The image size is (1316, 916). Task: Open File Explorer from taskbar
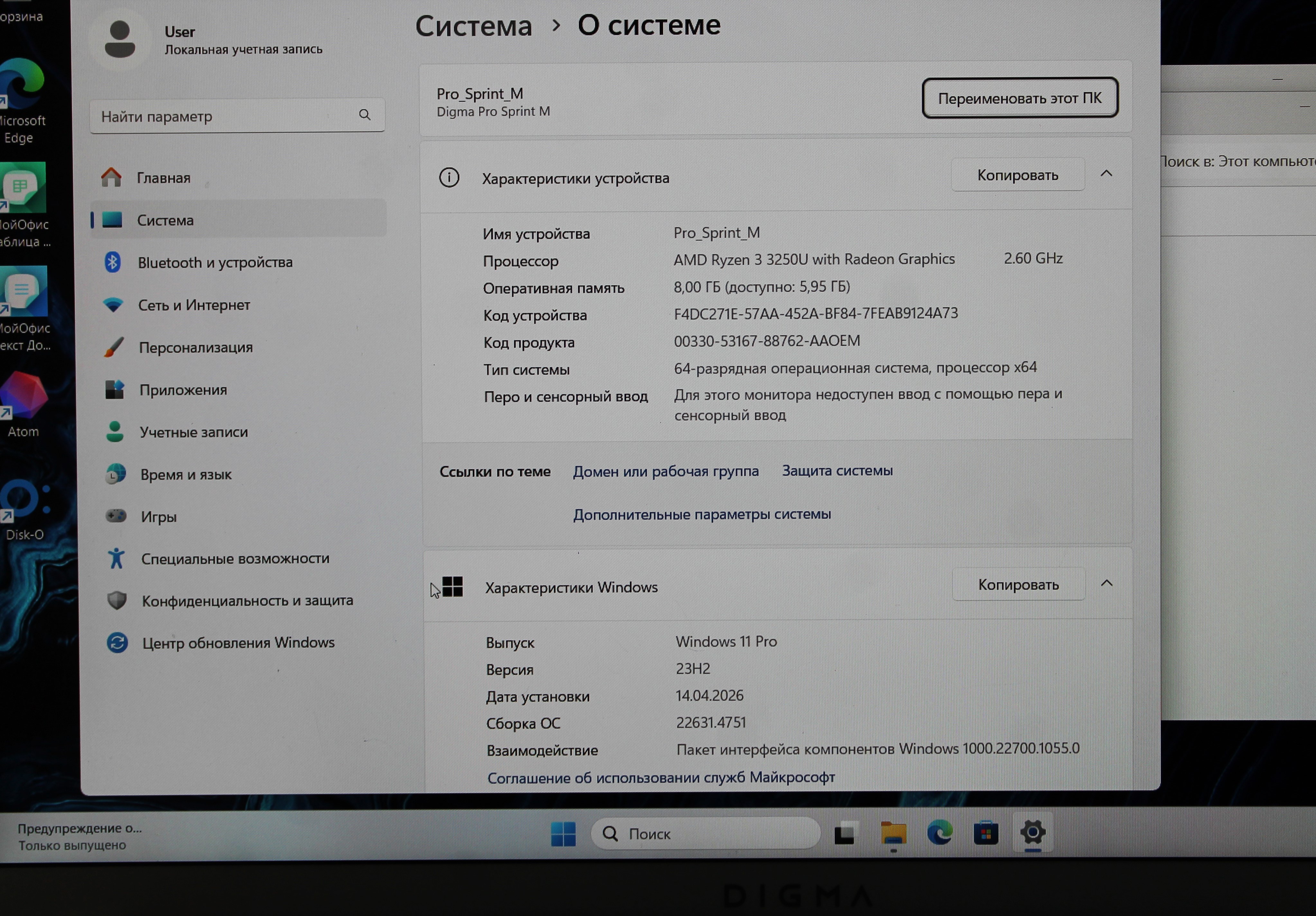click(893, 833)
